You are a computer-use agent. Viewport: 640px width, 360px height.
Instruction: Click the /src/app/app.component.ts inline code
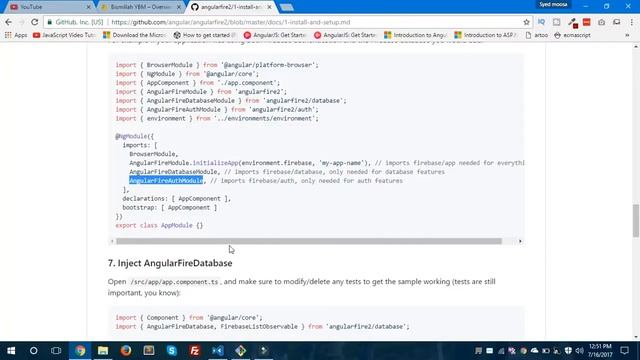point(174,282)
